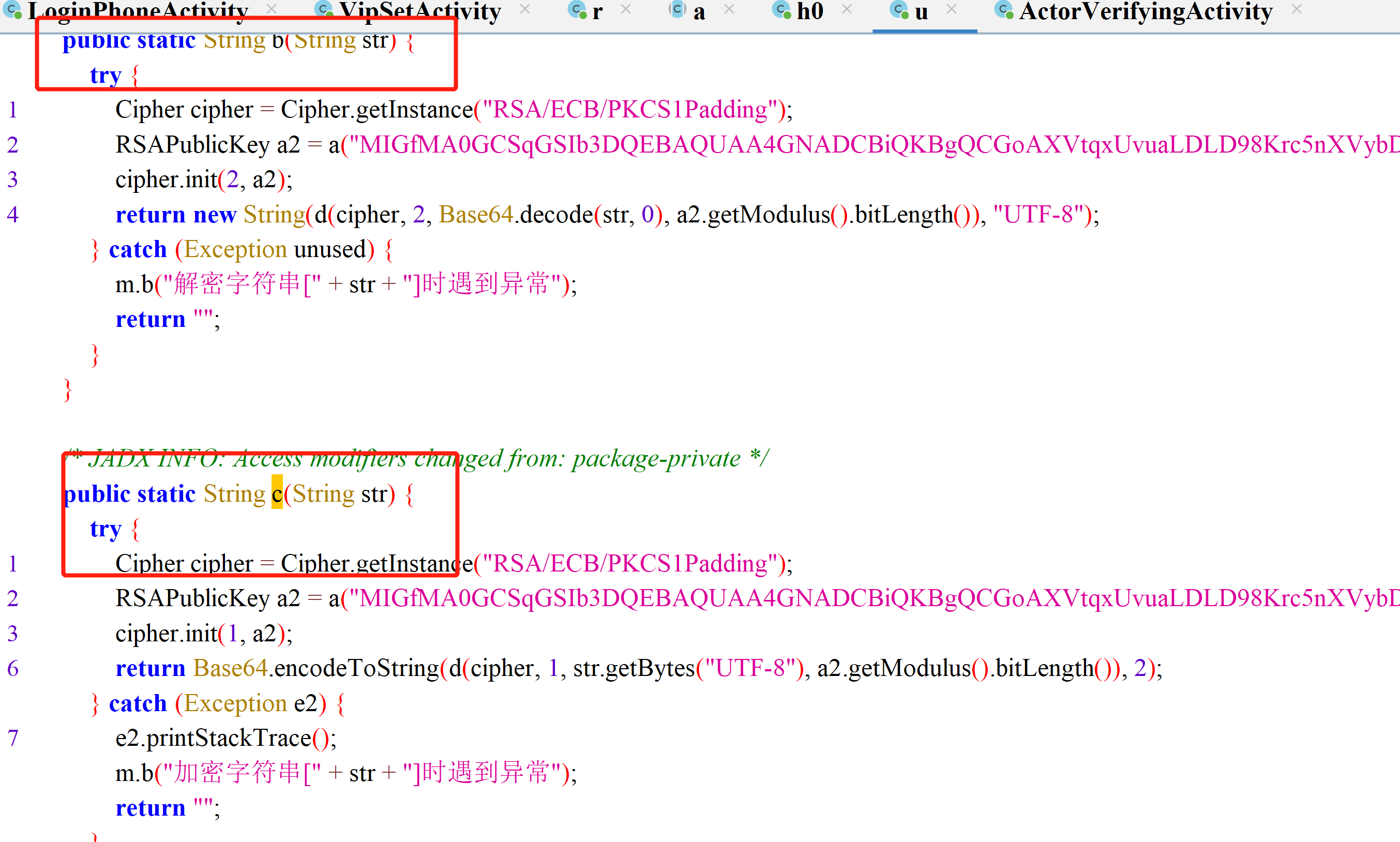
Task: Click the cipher.init(2, a2) line
Action: click(x=204, y=179)
